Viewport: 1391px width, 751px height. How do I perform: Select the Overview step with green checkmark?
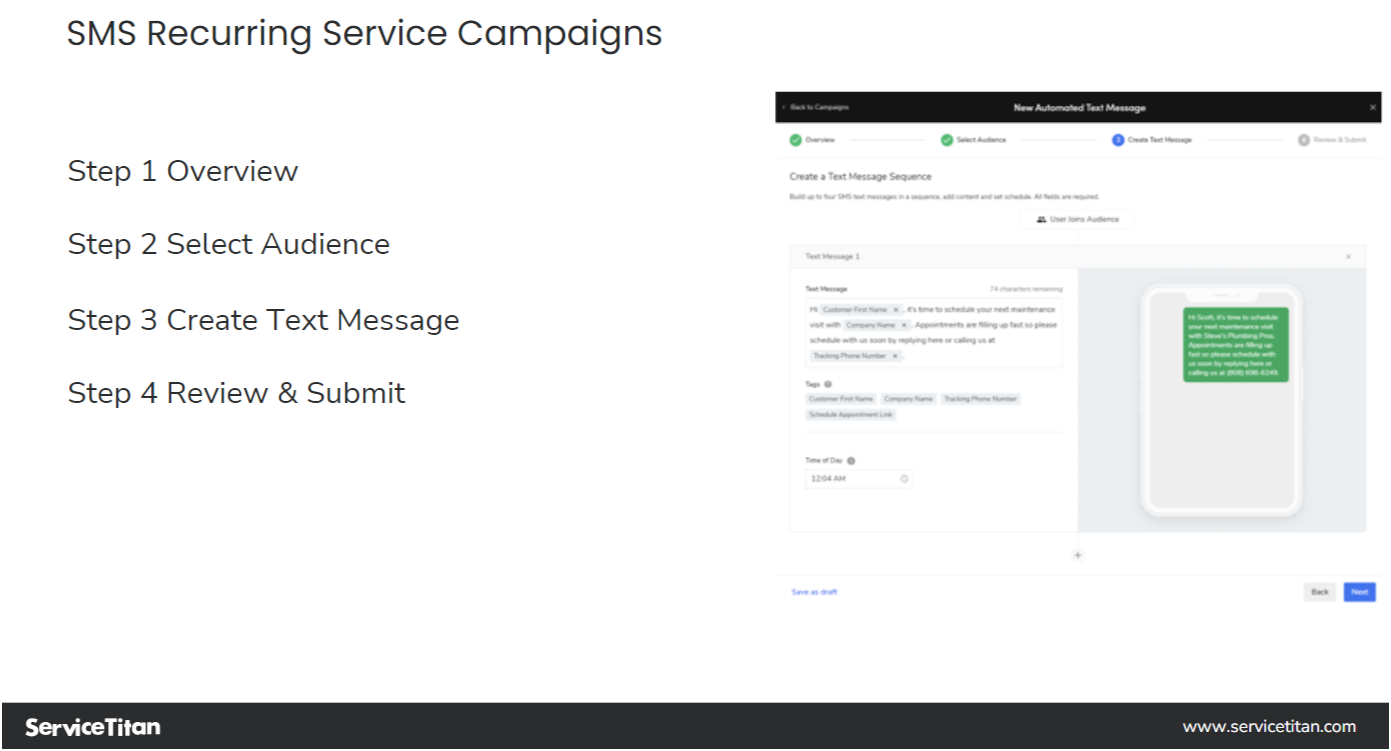tap(812, 140)
